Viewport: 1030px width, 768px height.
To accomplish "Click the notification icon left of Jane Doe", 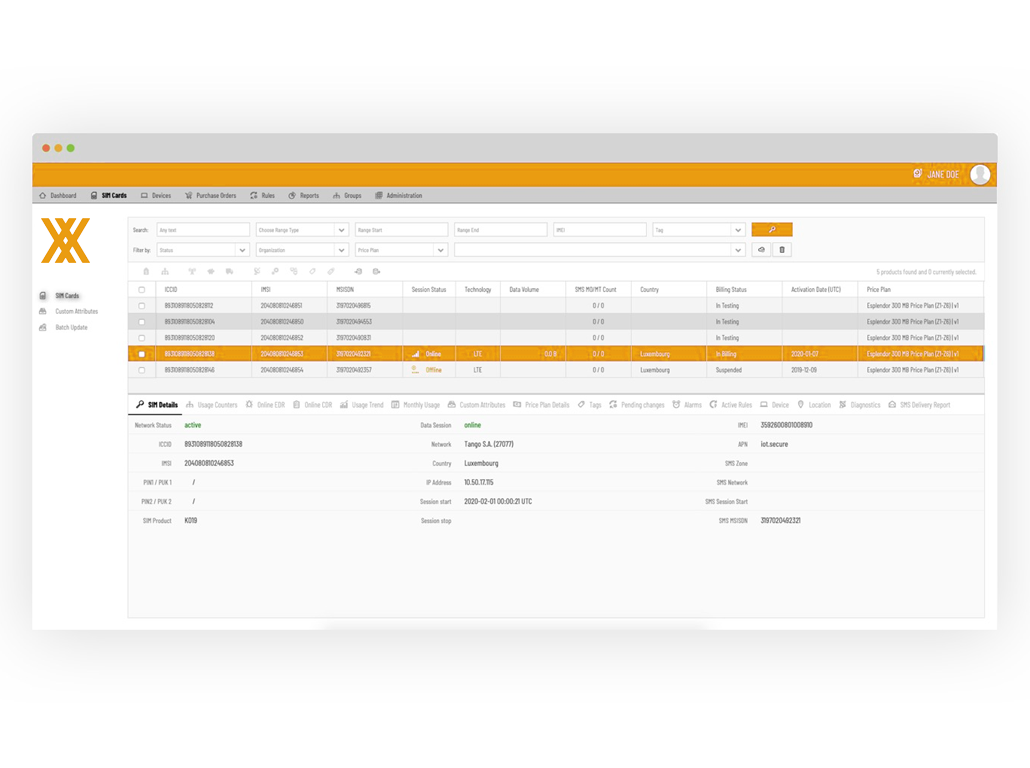I will click(917, 175).
